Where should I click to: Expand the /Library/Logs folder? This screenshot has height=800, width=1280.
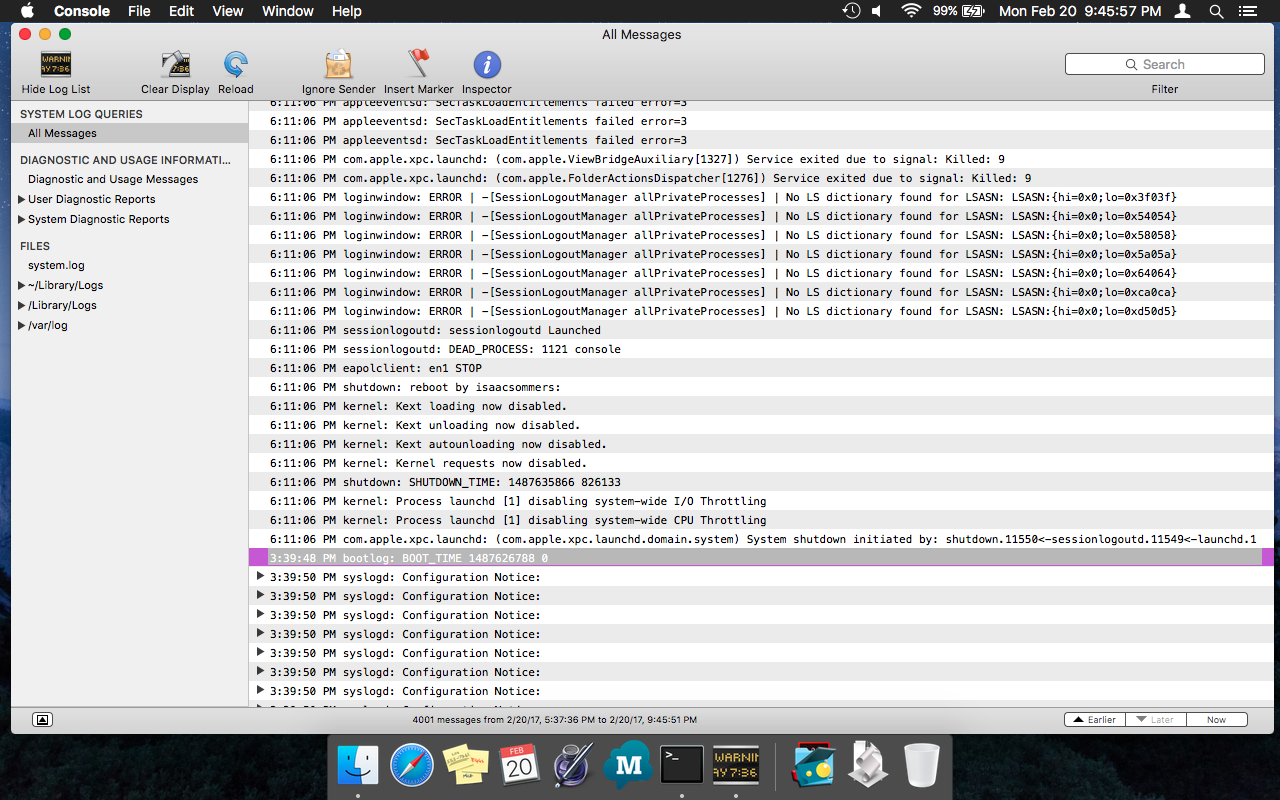pyautogui.click(x=22, y=305)
